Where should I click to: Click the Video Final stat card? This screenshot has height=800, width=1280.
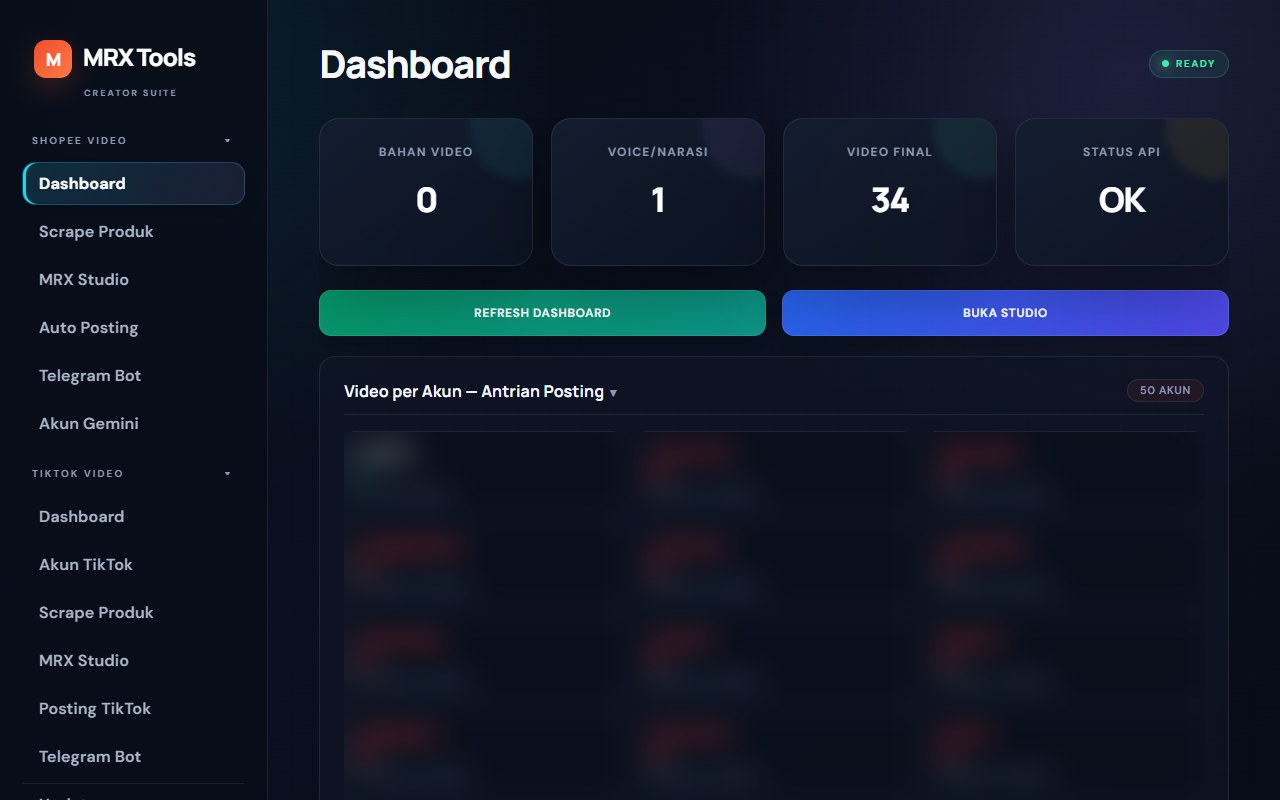(890, 192)
